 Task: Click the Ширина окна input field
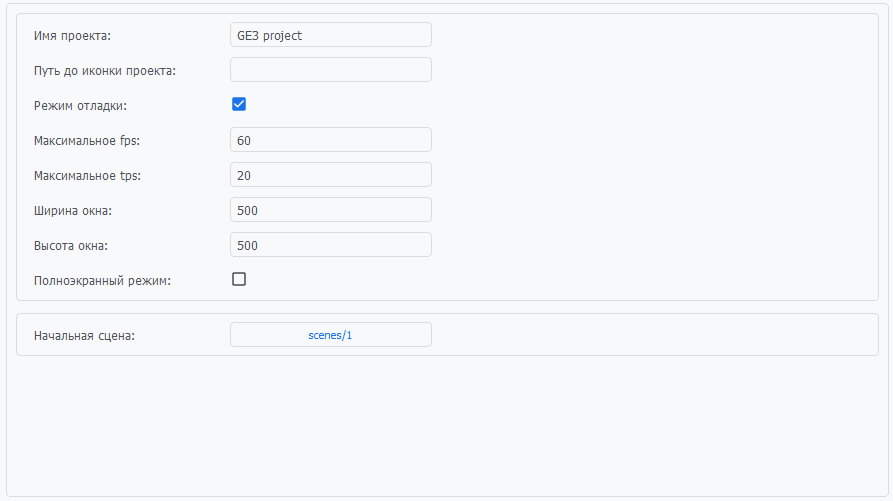(x=330, y=210)
